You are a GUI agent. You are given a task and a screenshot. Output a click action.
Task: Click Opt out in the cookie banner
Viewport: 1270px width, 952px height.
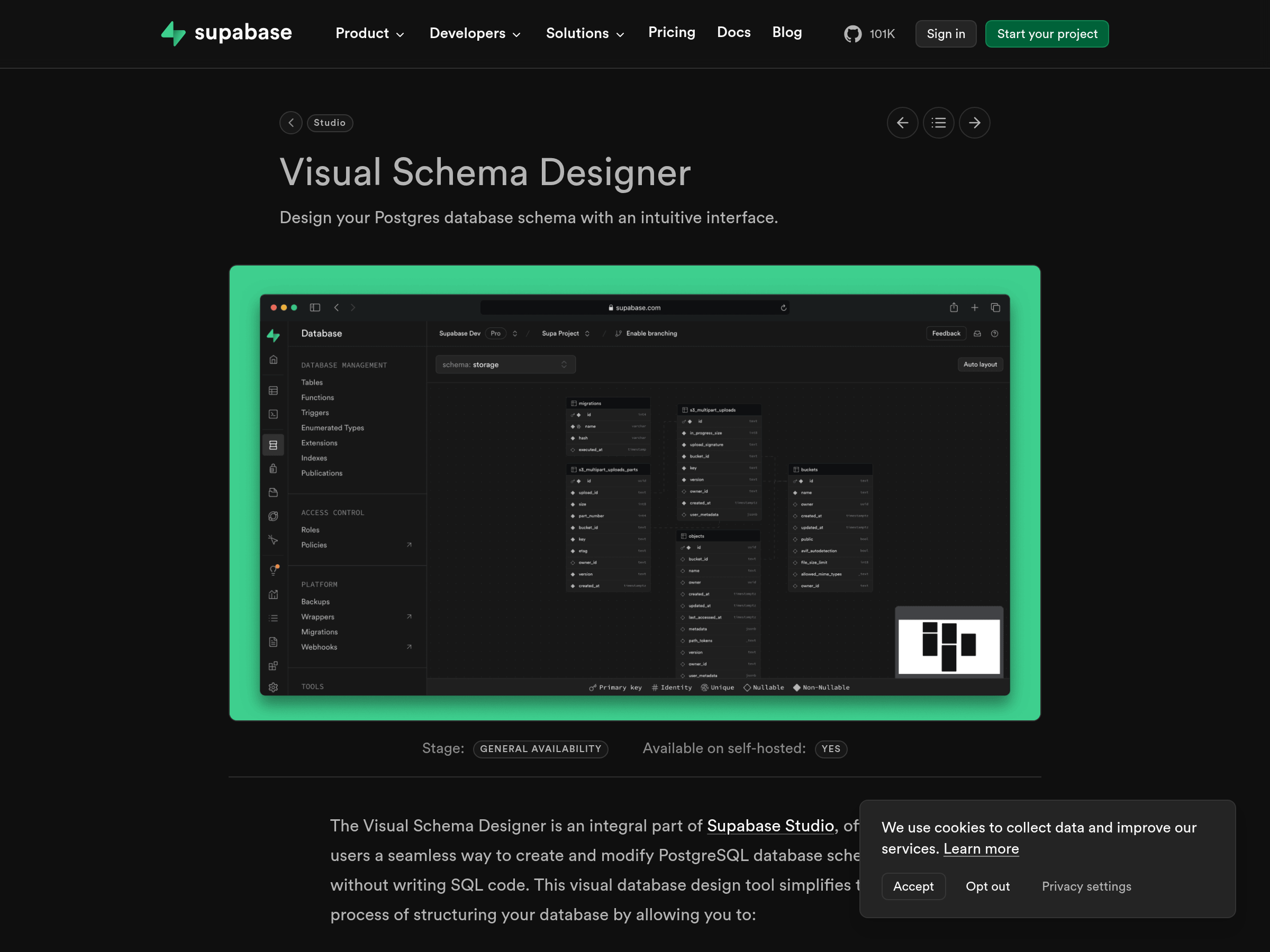click(x=987, y=886)
